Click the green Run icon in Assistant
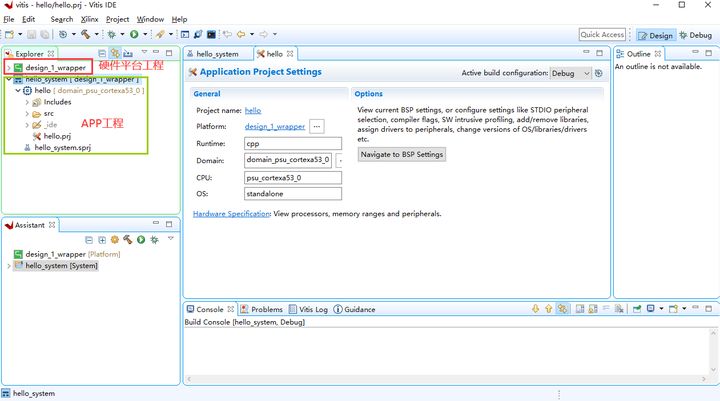This screenshot has height=401, width=720. point(141,239)
